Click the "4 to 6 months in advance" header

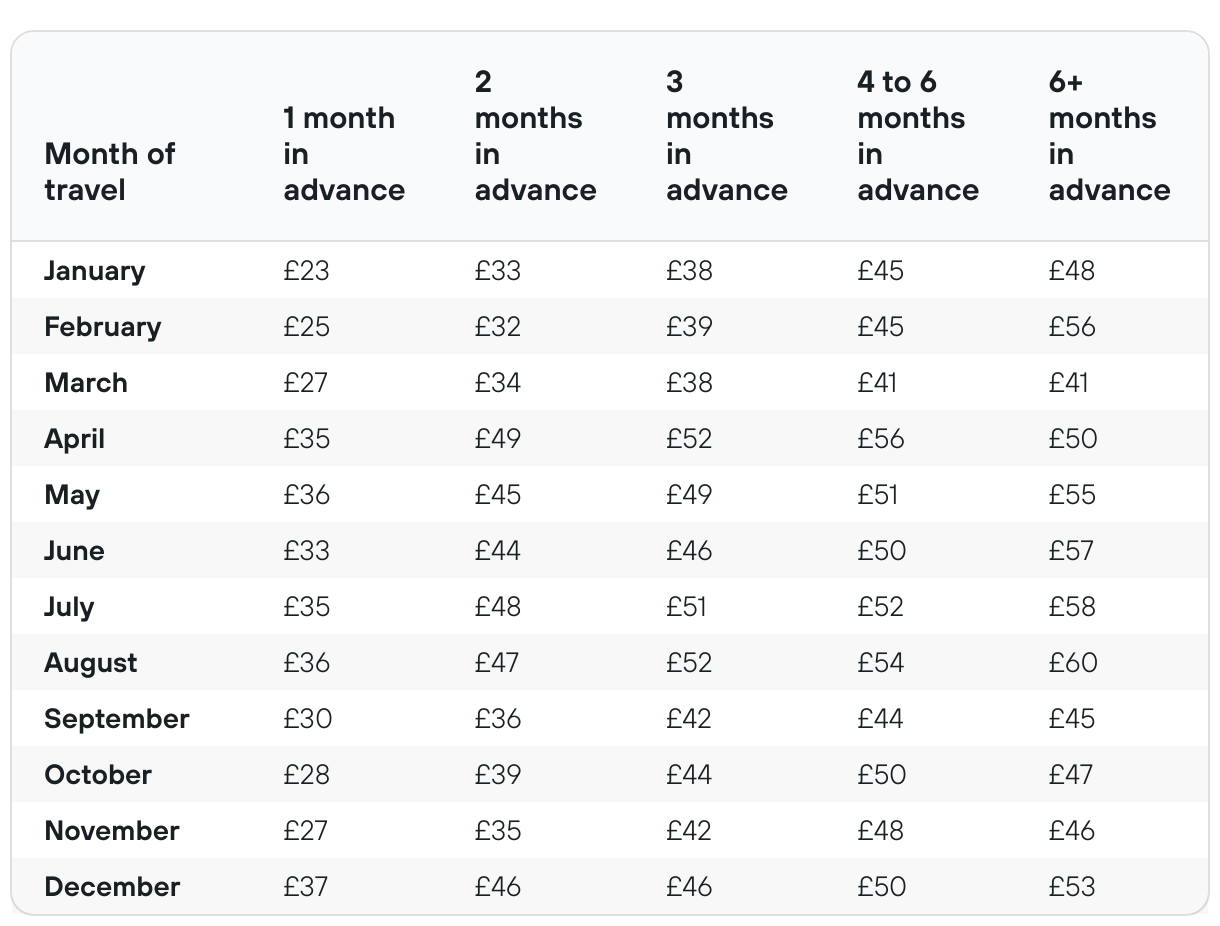917,135
